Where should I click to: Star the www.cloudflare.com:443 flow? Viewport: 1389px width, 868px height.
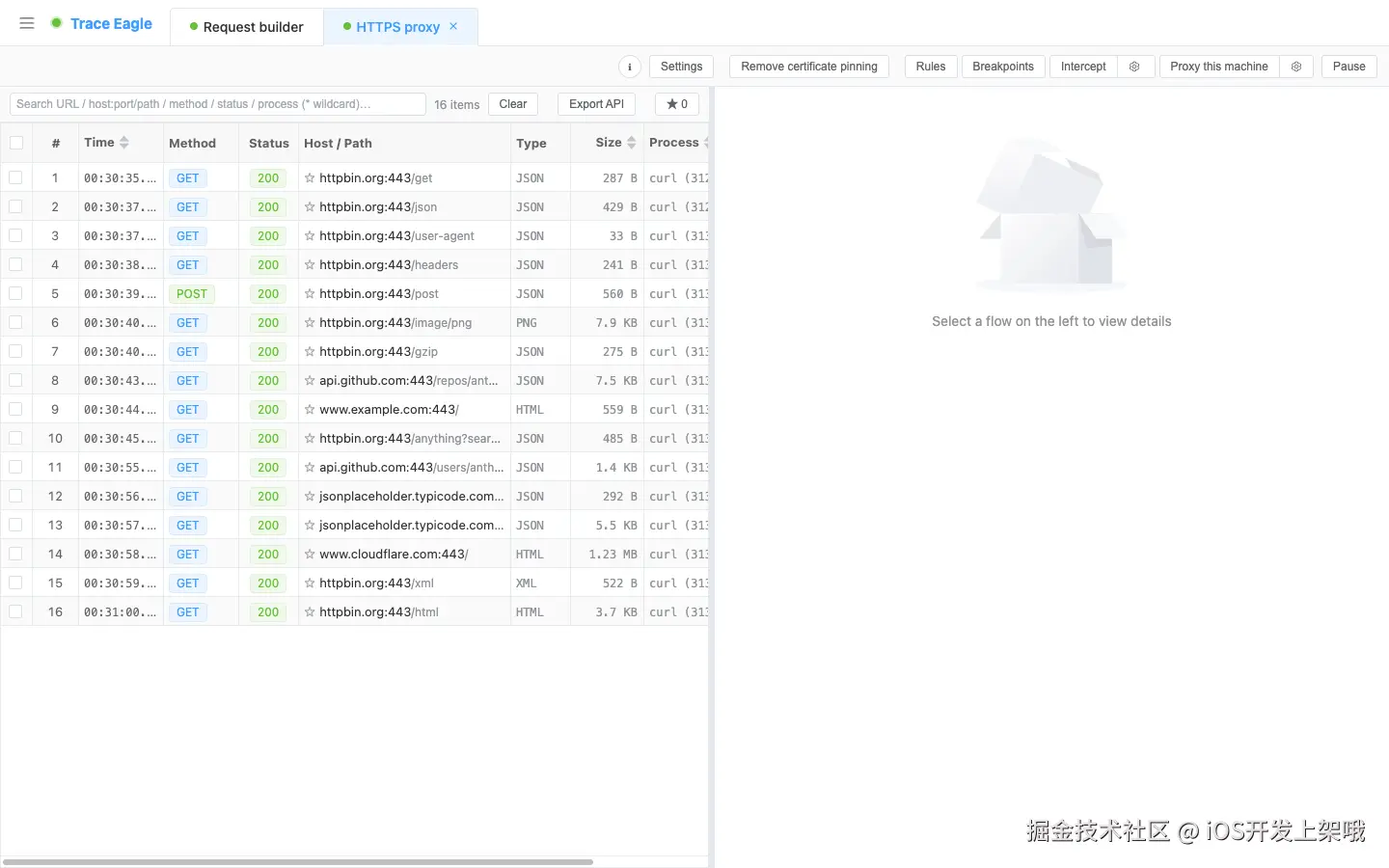[x=310, y=554]
